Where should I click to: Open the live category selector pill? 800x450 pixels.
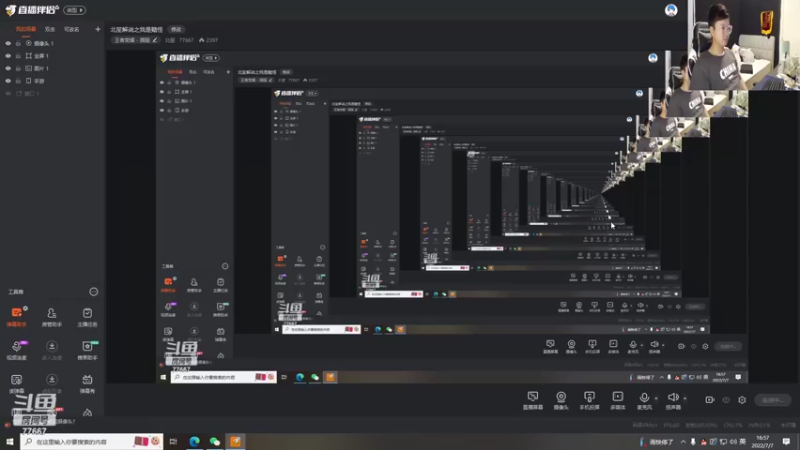pos(136,40)
